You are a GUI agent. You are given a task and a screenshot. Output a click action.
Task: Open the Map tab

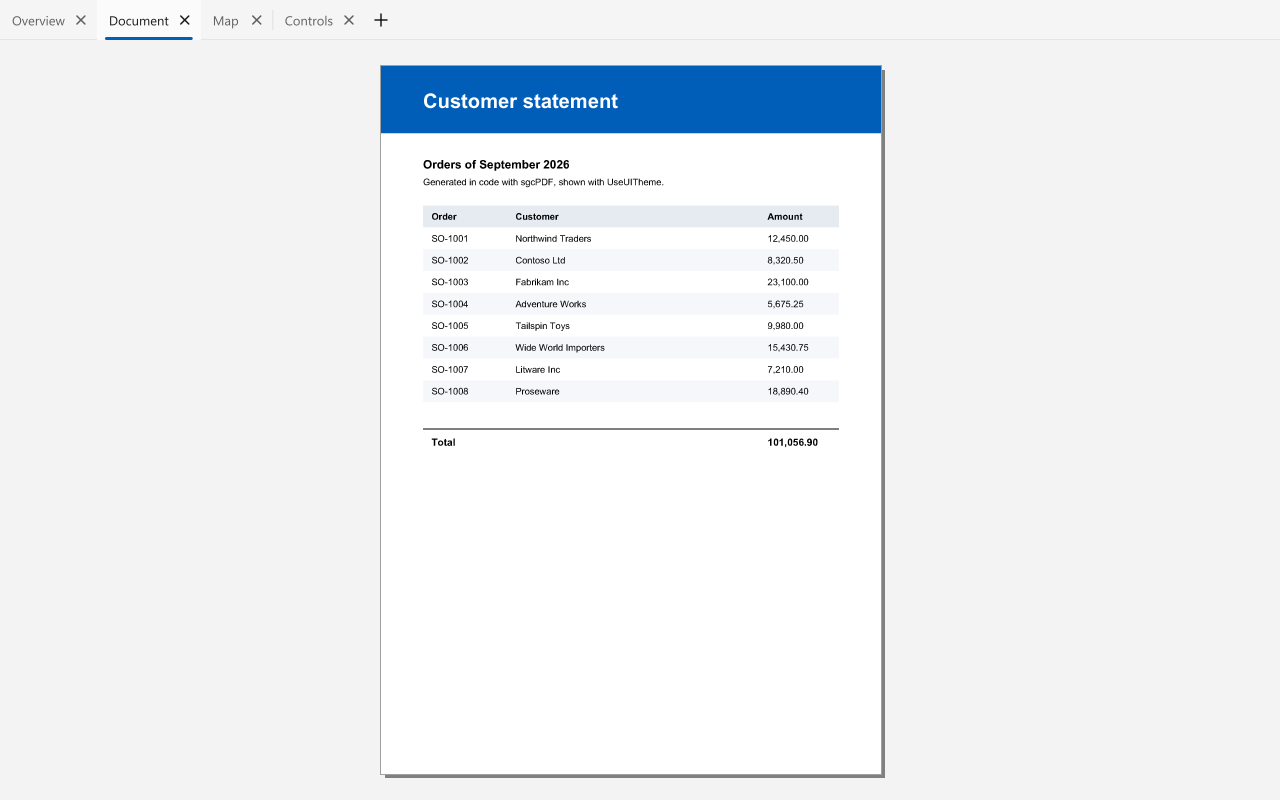(x=226, y=21)
